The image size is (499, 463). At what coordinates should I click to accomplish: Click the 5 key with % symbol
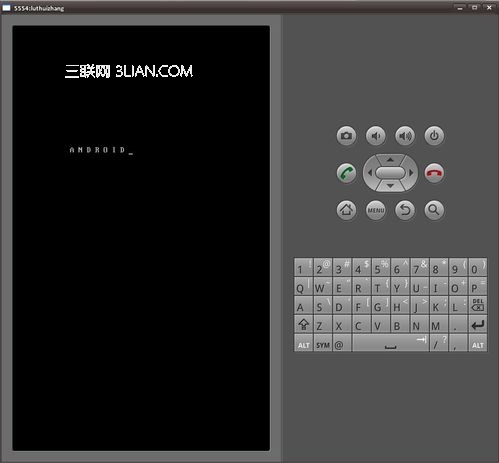coord(381,267)
